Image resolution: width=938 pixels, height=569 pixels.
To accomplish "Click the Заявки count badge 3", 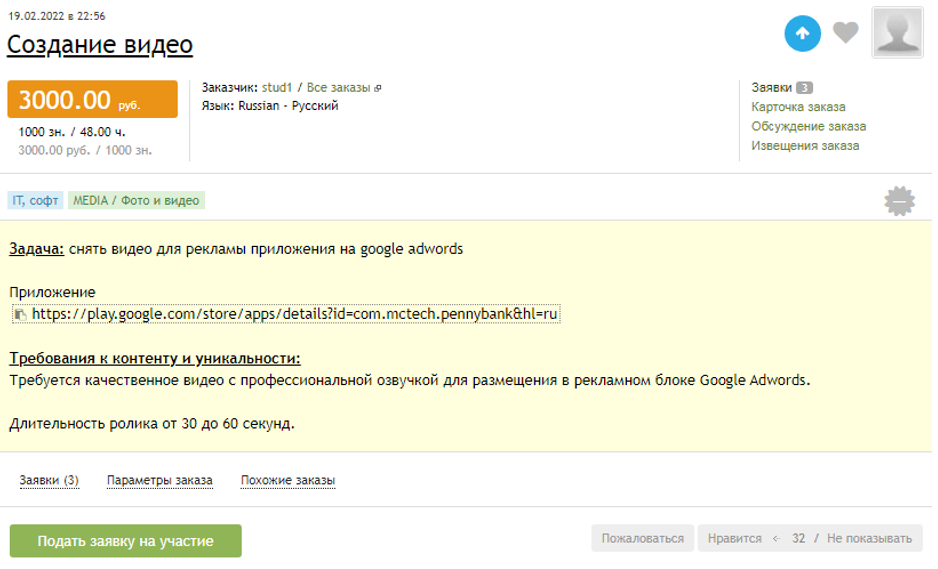I will [x=804, y=88].
